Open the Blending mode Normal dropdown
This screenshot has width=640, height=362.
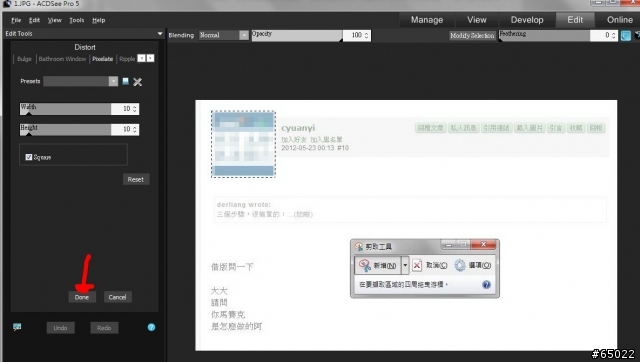coord(223,35)
